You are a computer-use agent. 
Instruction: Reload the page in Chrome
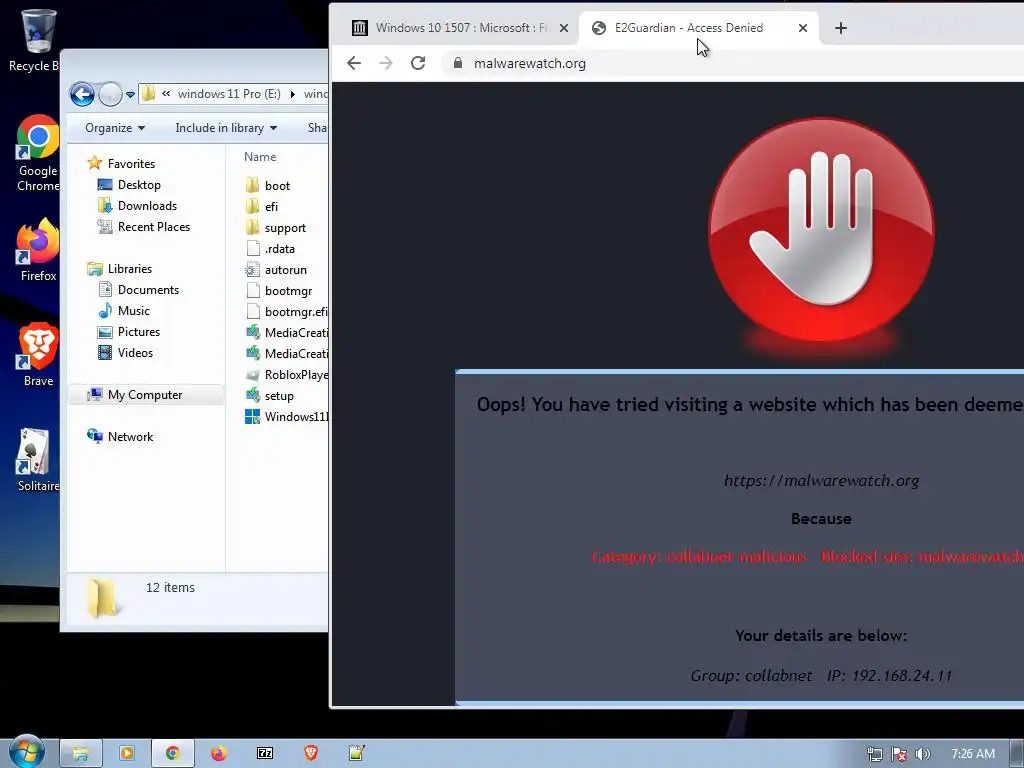[x=418, y=63]
